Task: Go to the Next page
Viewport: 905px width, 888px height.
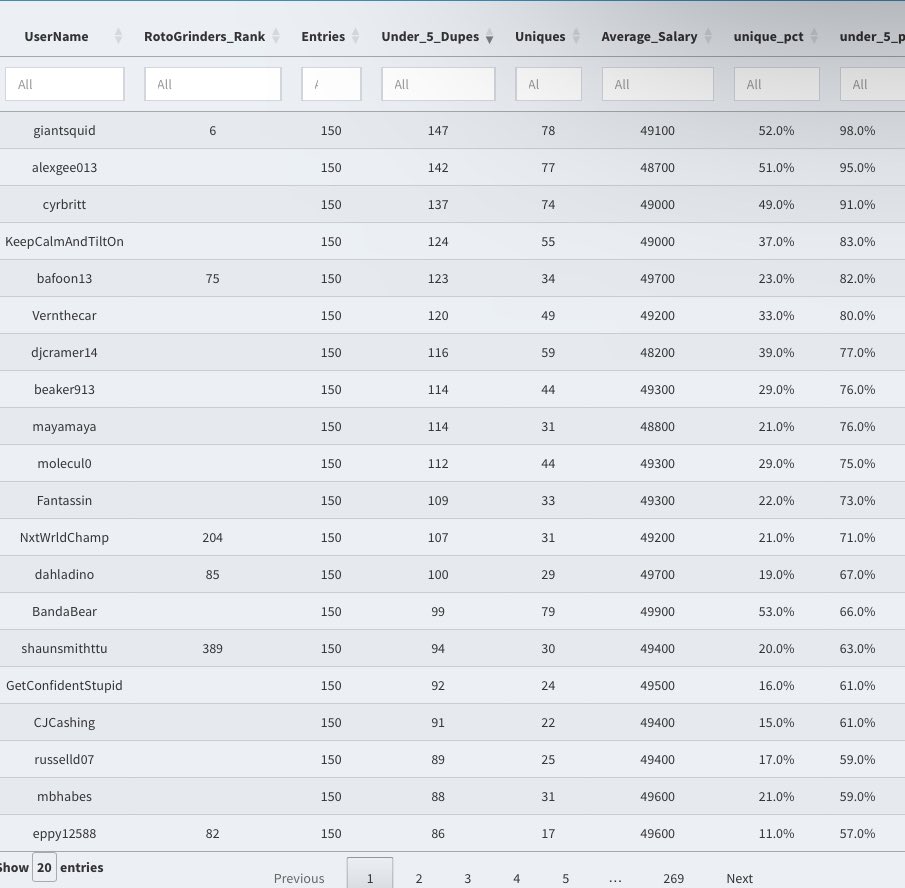Action: [739, 878]
